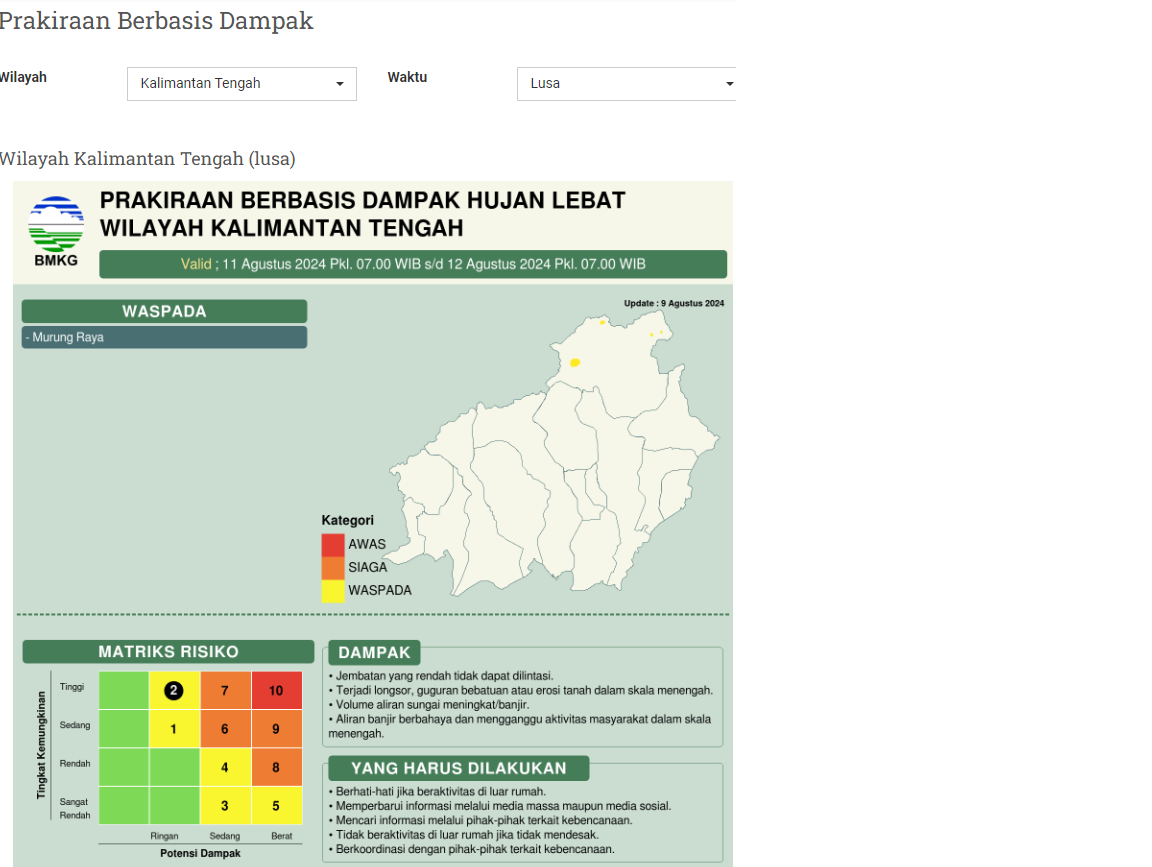Viewport: 1152px width, 867px height.
Task: Click the 'Berat' column label
Action: (x=281, y=836)
